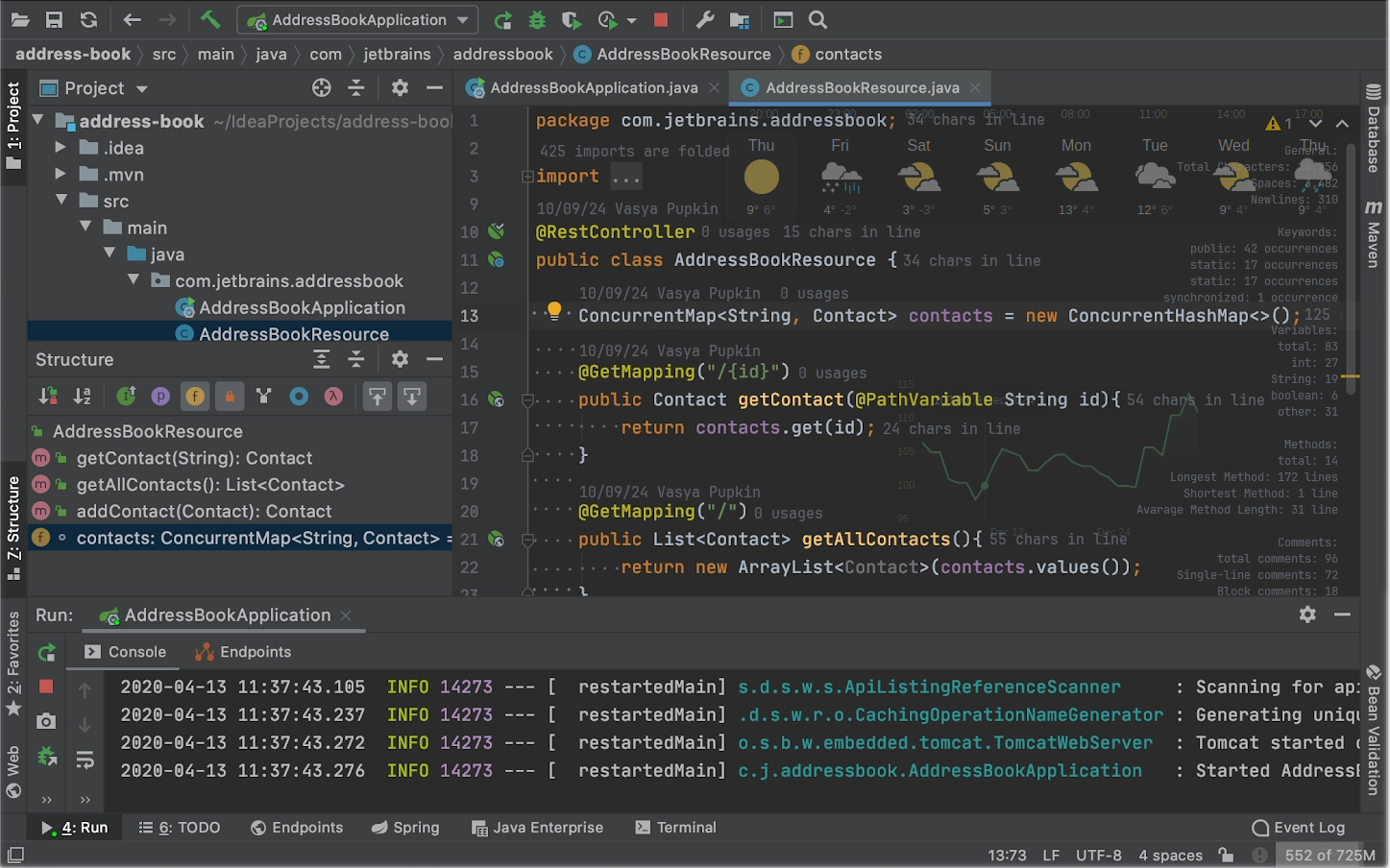The height and width of the screenshot is (868, 1390).
Task: Click the camera icon in Run panel
Action: coord(46,721)
